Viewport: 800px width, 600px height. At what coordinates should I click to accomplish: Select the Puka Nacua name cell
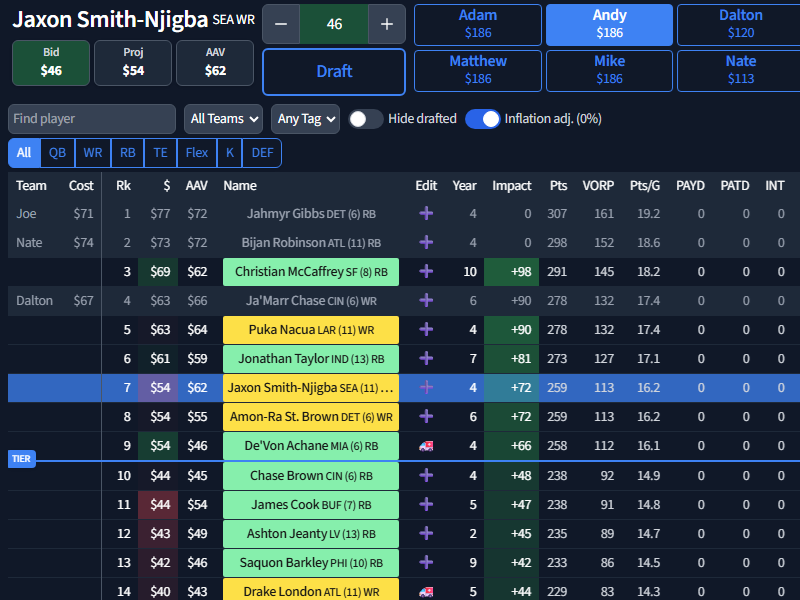(311, 330)
